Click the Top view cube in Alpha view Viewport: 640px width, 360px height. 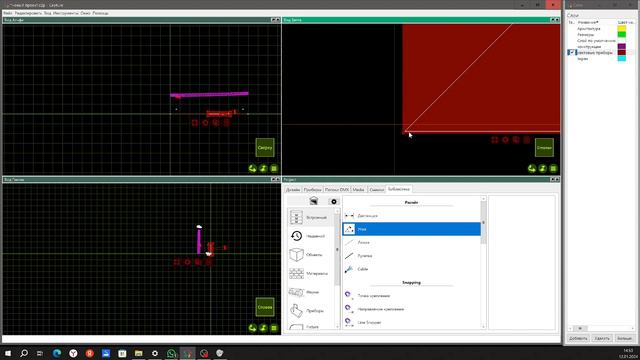click(x=265, y=148)
